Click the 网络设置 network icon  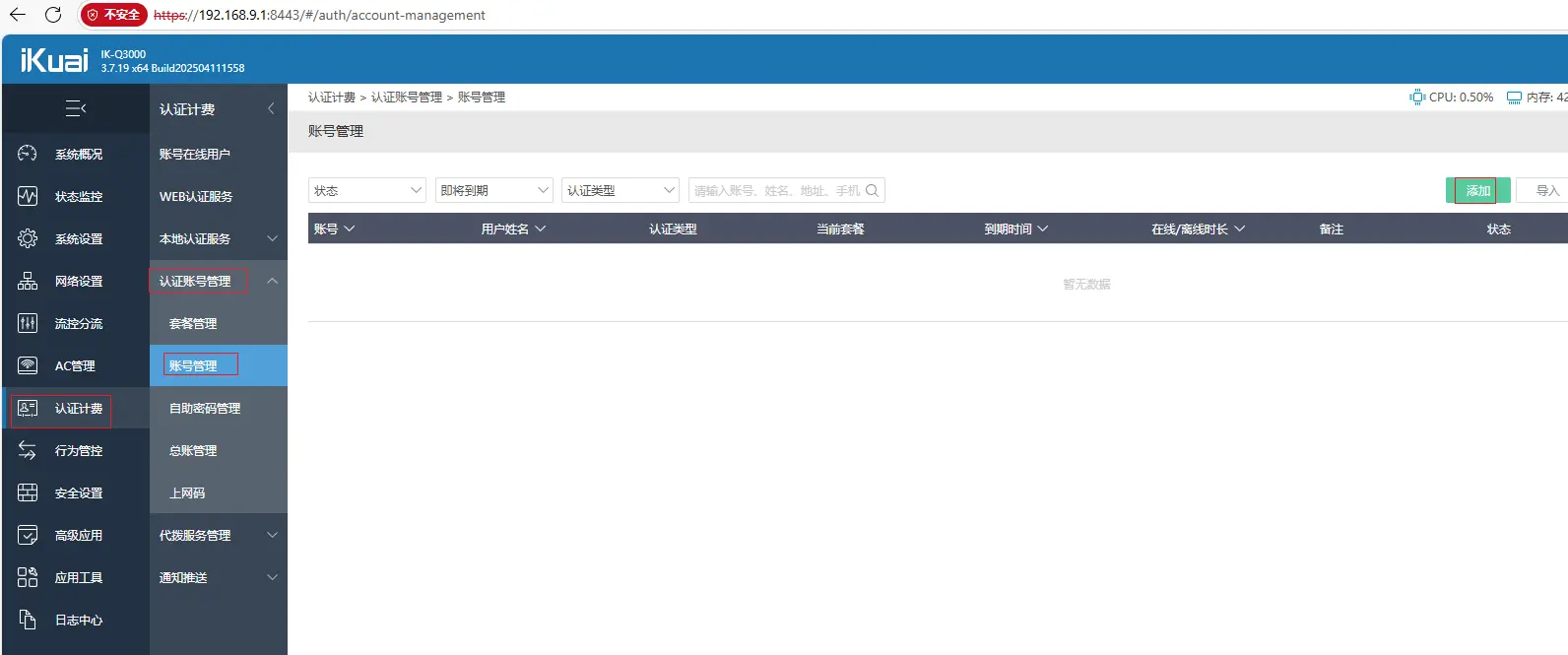click(28, 281)
